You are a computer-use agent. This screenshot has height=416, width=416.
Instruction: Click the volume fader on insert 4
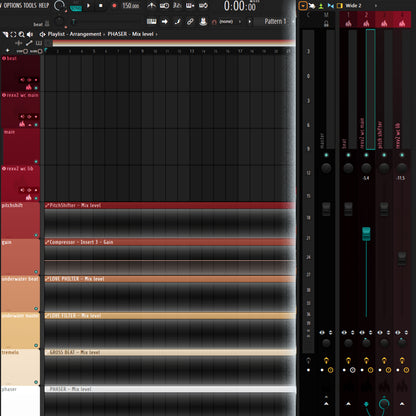402,259
